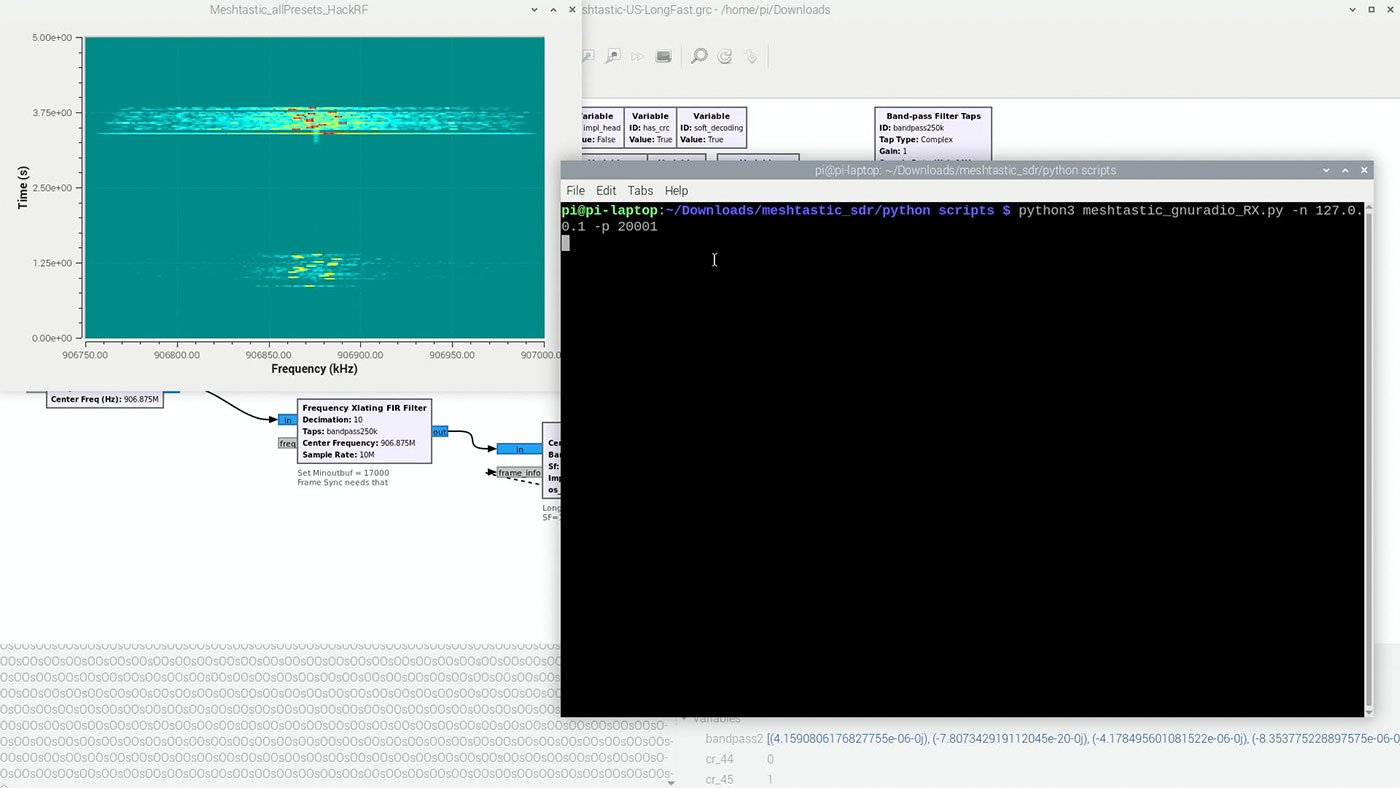Close the pi@pi-laptop terminal window
The image size is (1400, 788).
click(1363, 171)
